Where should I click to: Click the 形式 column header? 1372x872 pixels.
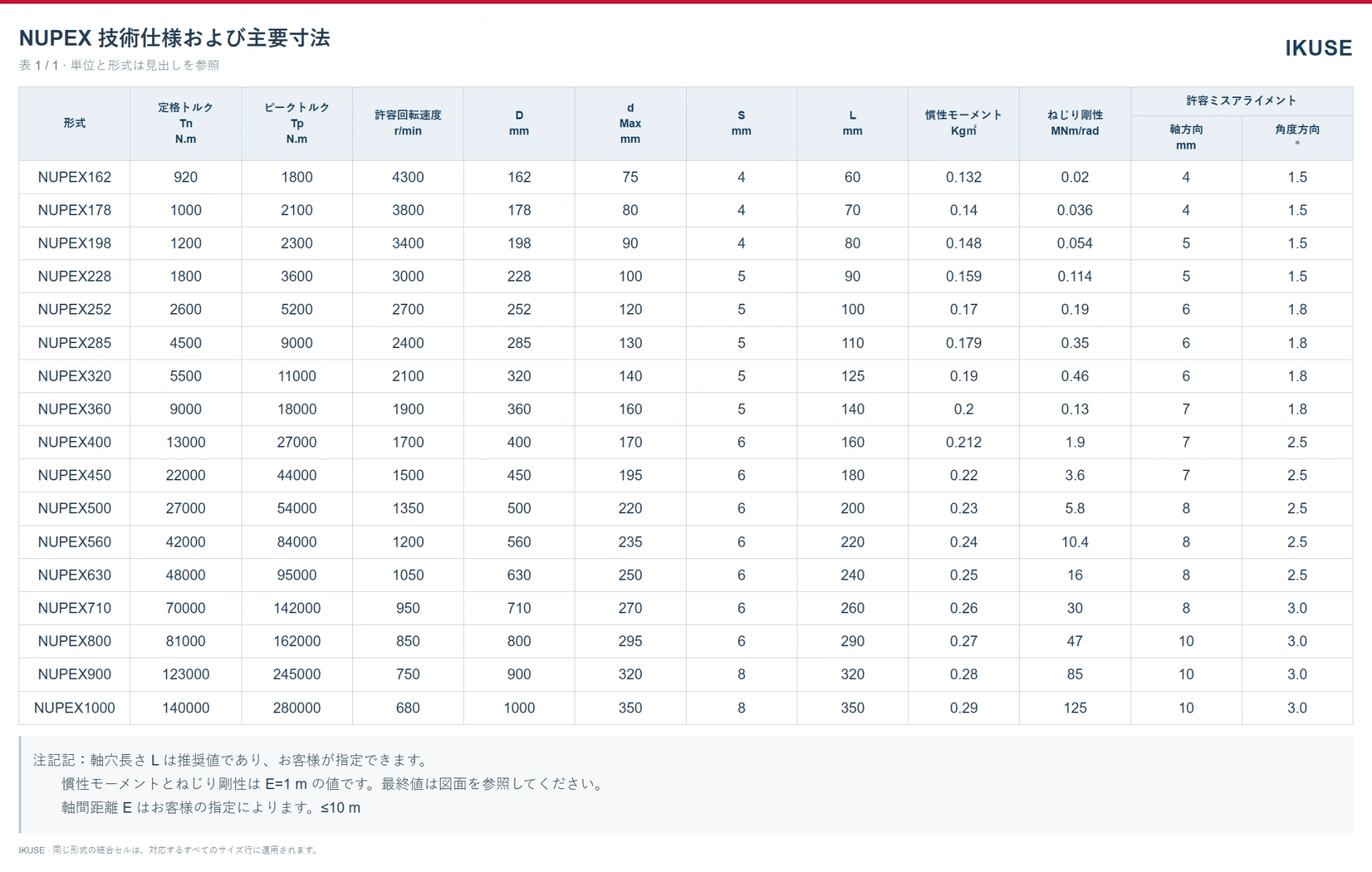[74, 123]
